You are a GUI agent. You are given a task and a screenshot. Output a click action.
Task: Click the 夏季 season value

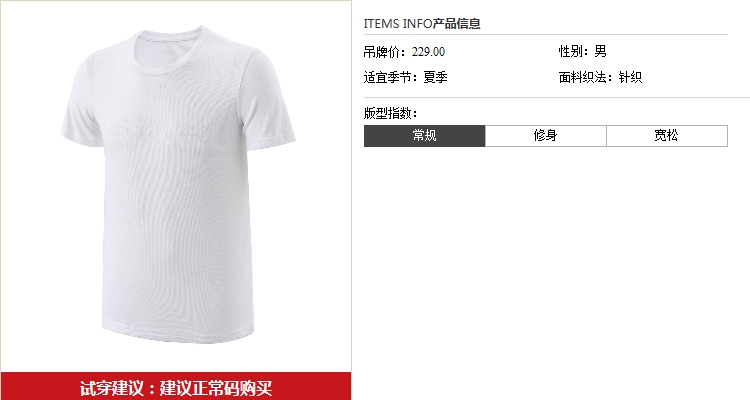coord(435,77)
